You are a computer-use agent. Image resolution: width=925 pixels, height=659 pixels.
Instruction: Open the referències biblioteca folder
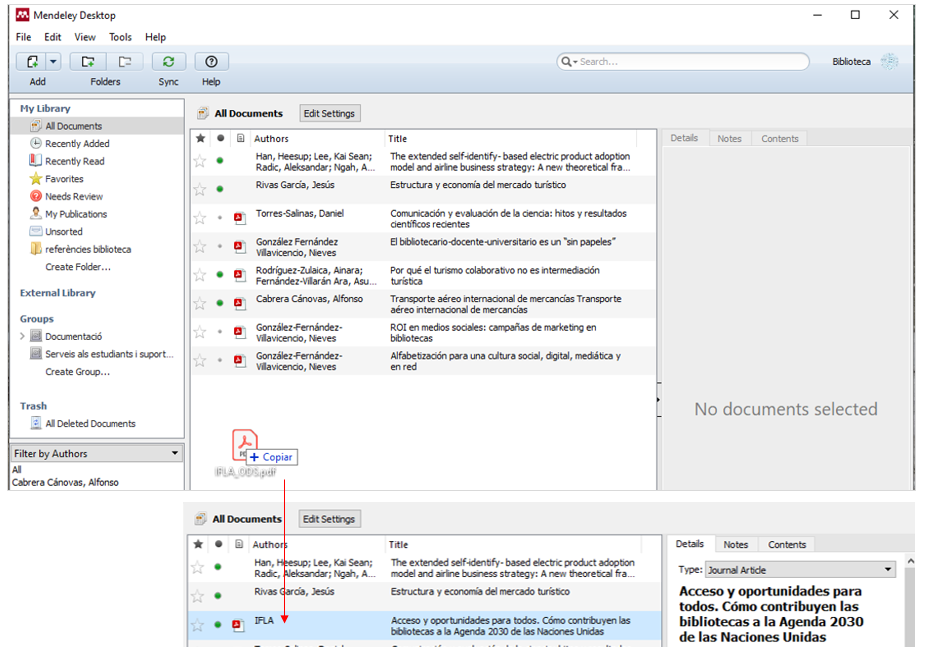pos(88,250)
